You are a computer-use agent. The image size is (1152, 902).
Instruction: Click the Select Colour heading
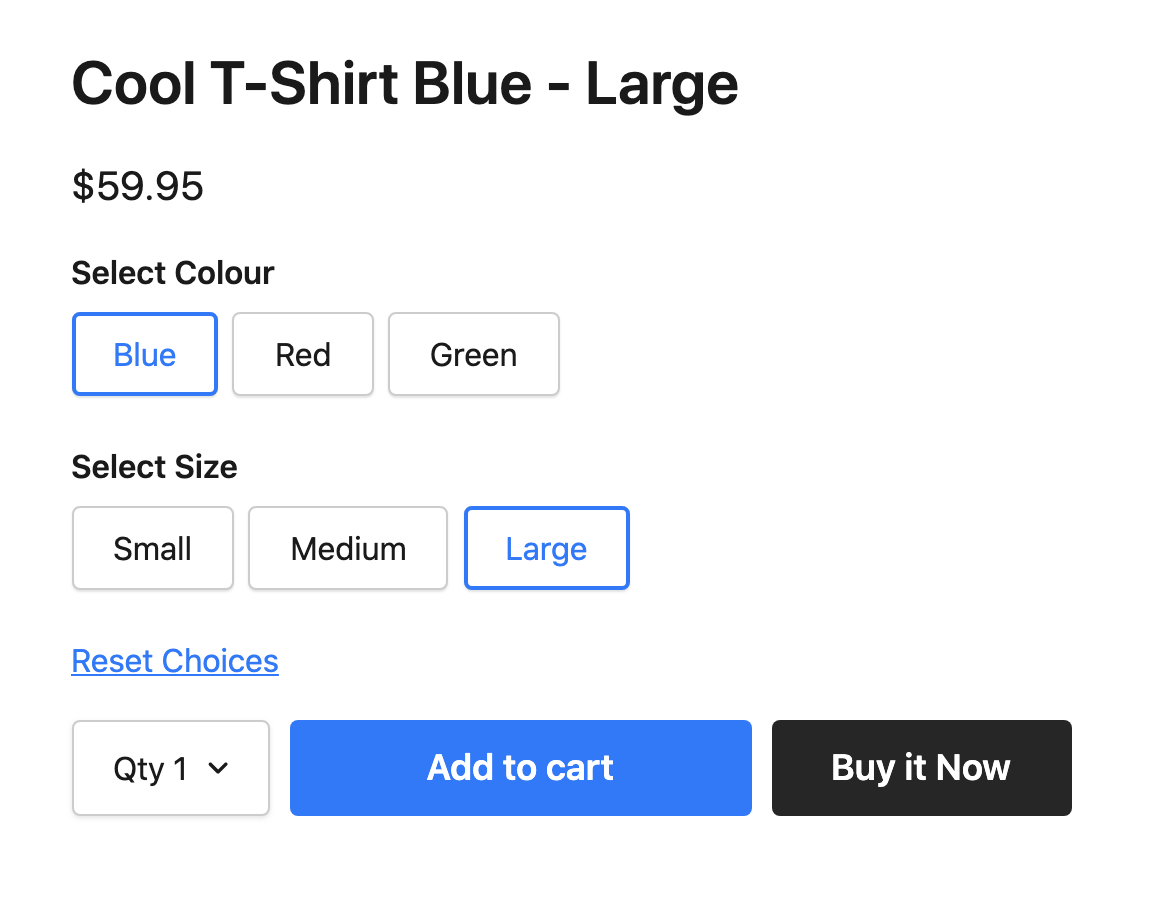click(172, 272)
